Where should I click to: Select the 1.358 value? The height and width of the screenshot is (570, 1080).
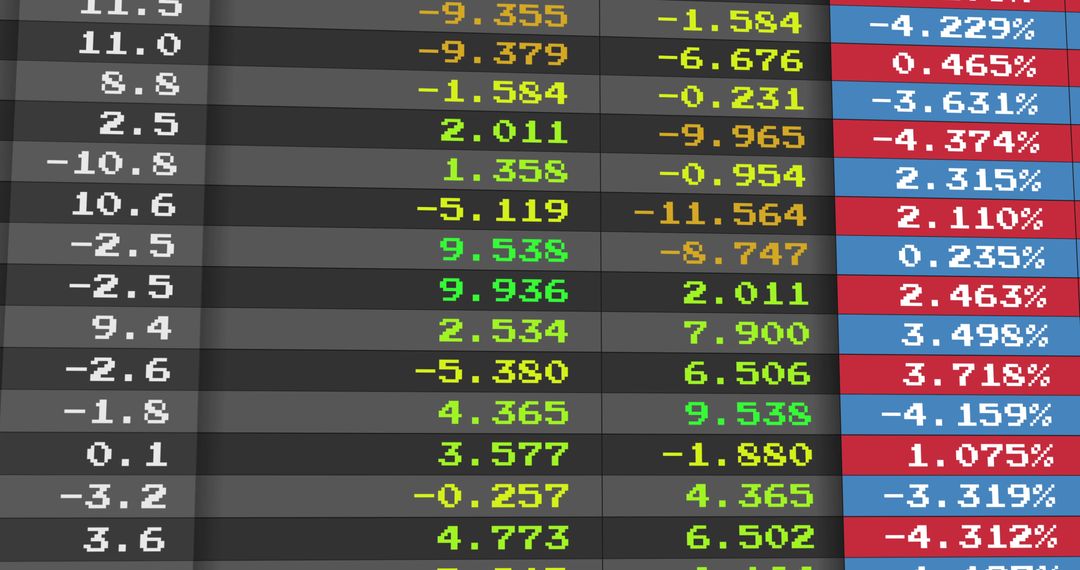505,171
